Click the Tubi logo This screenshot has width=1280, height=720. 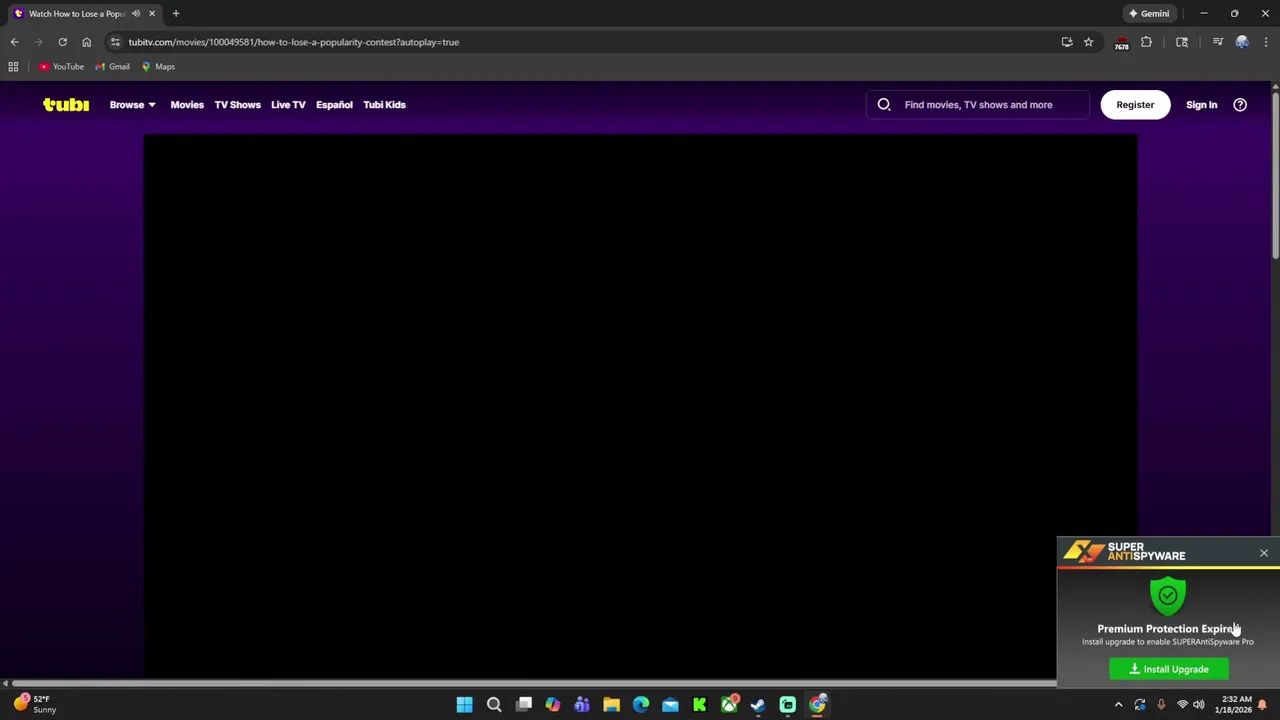(66, 104)
